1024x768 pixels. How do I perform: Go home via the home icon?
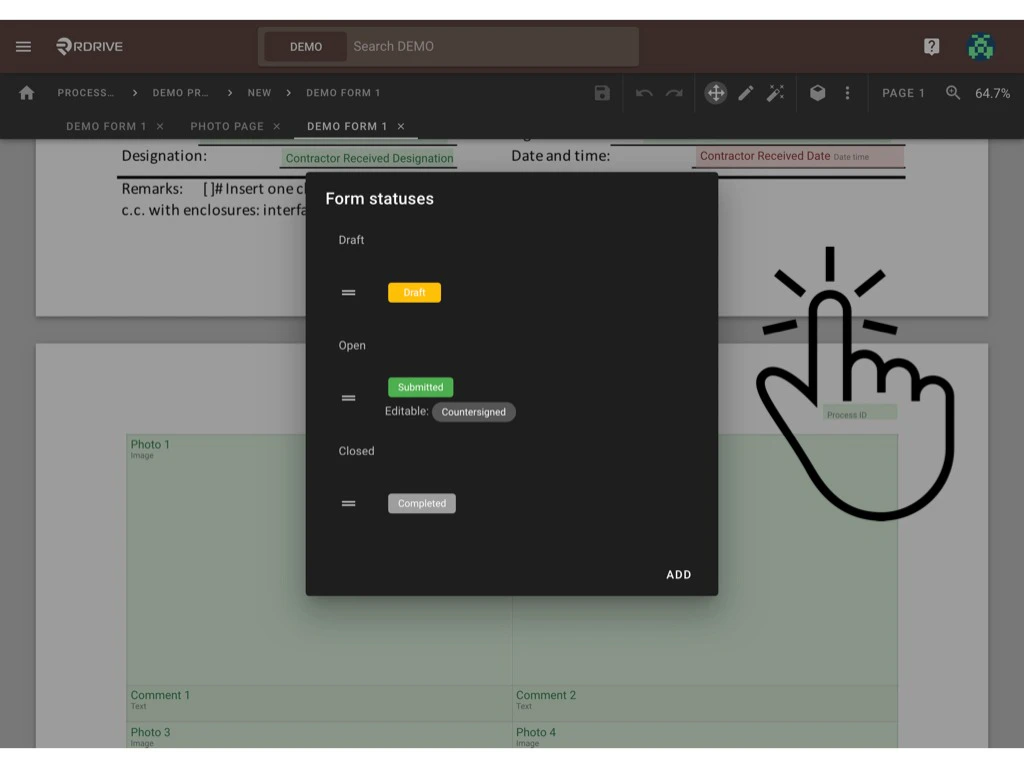point(25,92)
